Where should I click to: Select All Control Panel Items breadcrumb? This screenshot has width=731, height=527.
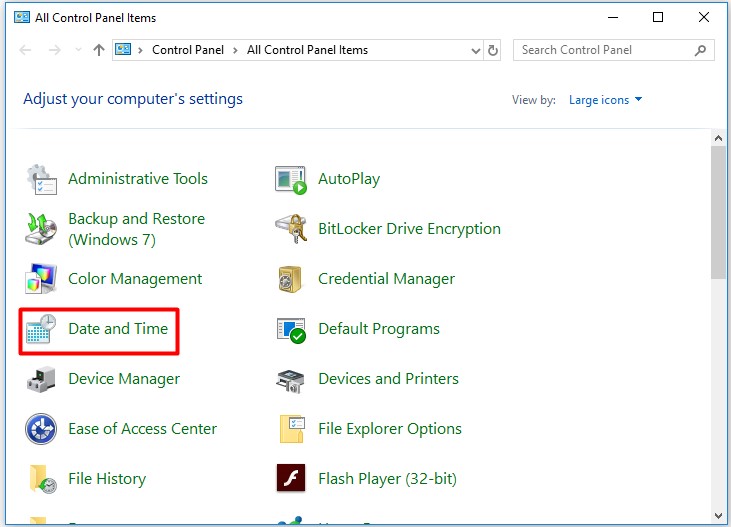(x=307, y=50)
